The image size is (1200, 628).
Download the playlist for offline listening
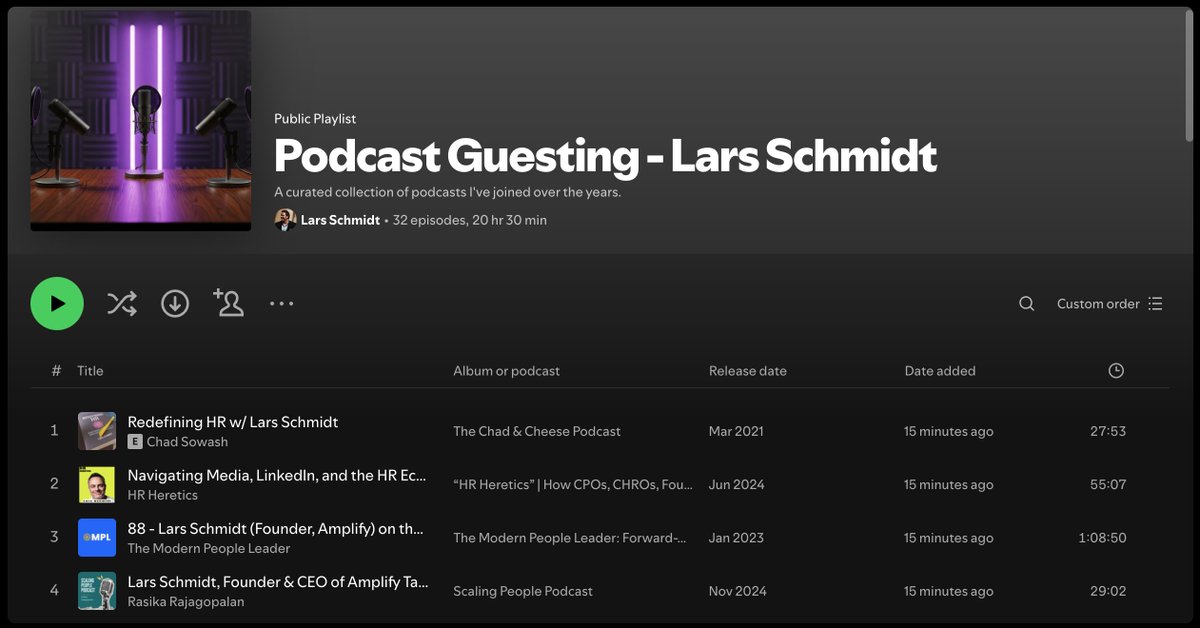click(x=175, y=303)
